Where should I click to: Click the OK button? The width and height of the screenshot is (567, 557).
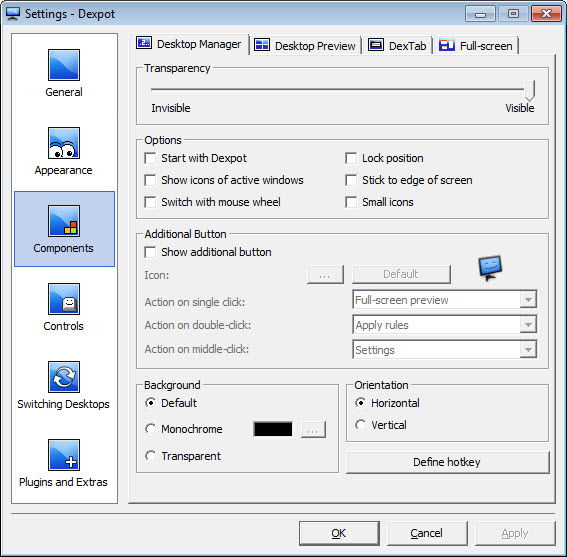click(x=339, y=533)
